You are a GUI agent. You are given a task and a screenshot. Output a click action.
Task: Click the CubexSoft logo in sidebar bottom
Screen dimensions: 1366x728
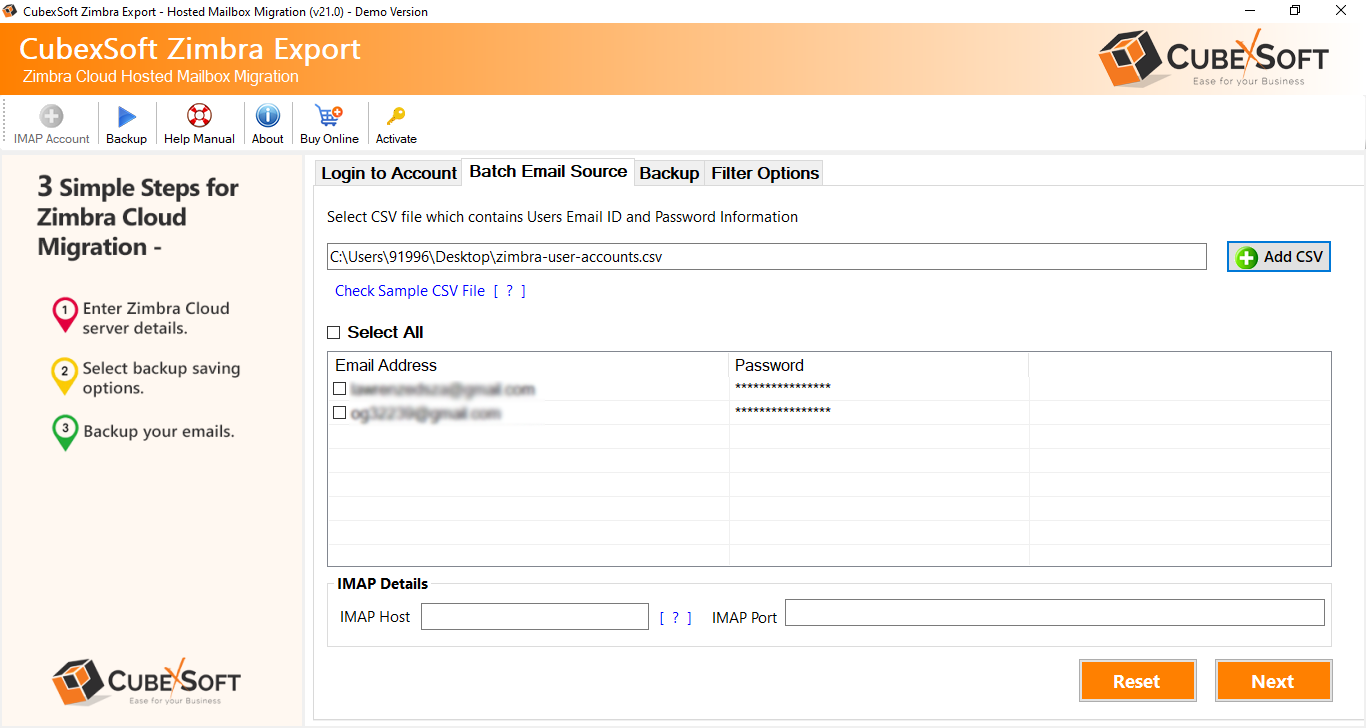point(146,682)
